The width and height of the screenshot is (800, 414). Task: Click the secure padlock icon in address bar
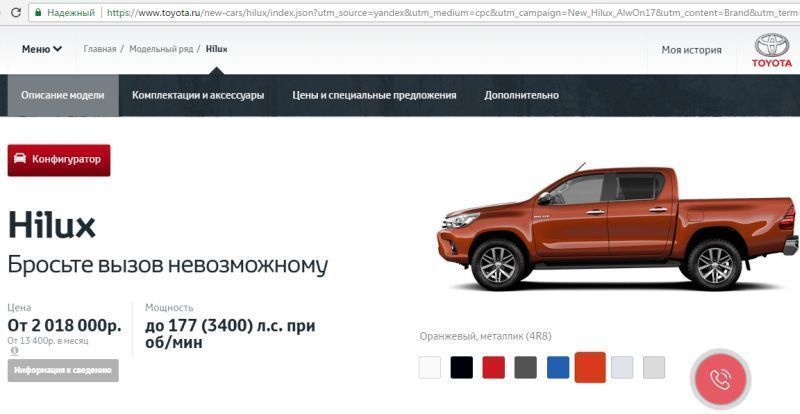click(38, 12)
